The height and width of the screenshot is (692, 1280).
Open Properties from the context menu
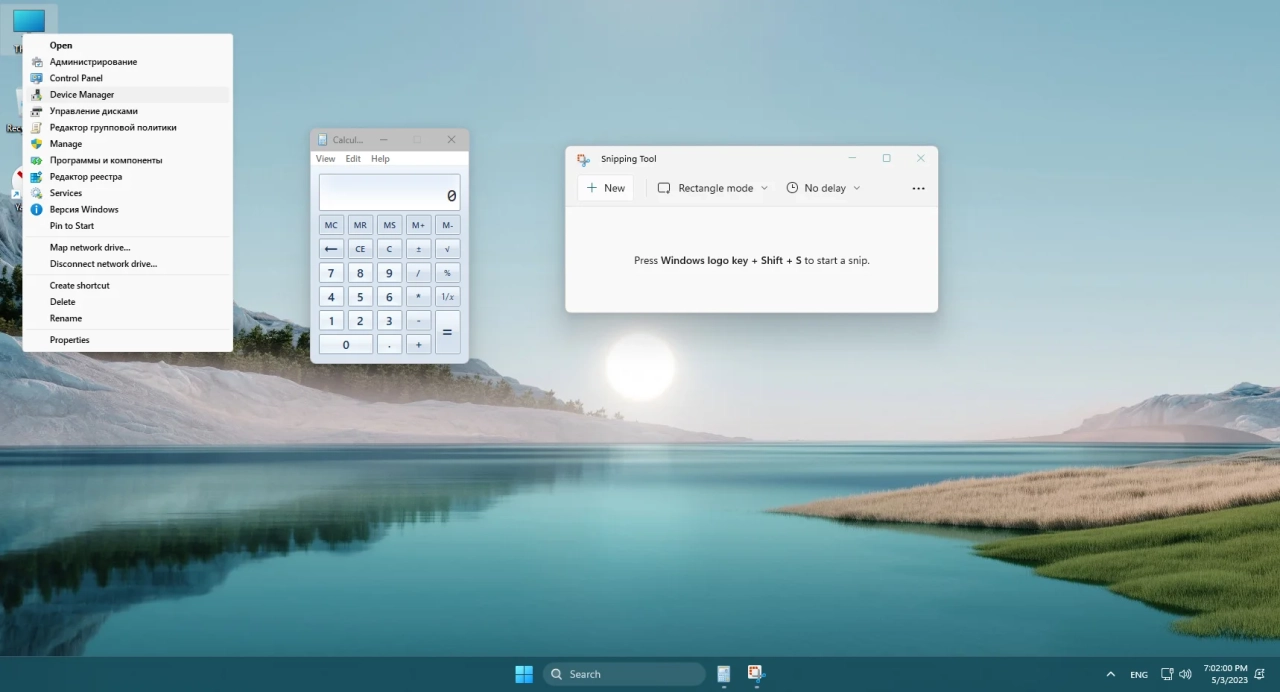click(128, 340)
